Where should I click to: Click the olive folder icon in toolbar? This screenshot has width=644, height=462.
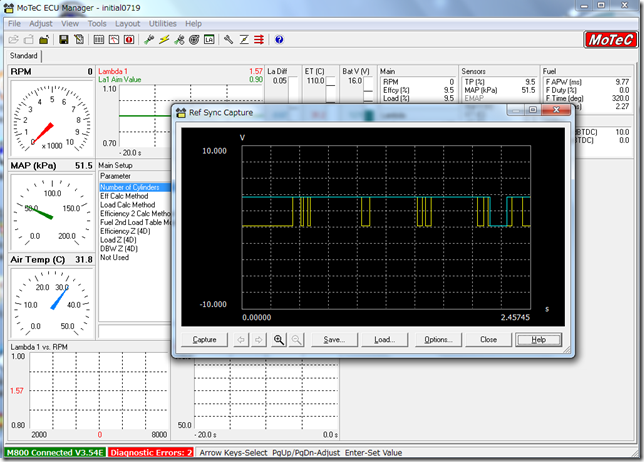click(x=44, y=40)
